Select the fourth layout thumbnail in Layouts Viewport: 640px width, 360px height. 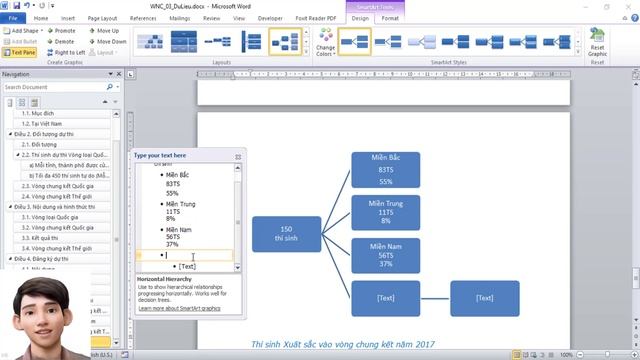pos(251,42)
